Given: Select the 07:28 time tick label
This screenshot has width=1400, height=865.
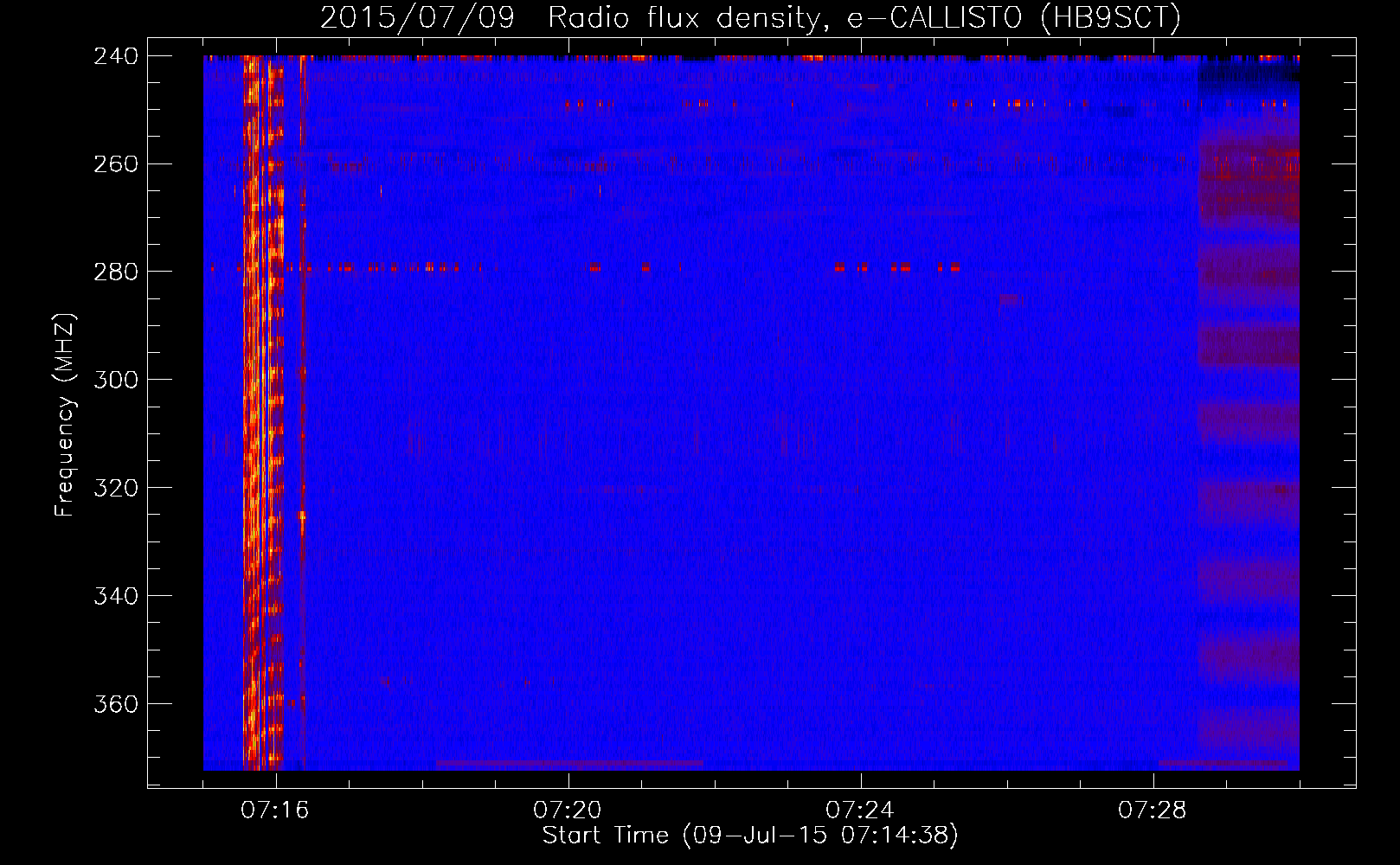Looking at the screenshot, I should coord(1153,811).
